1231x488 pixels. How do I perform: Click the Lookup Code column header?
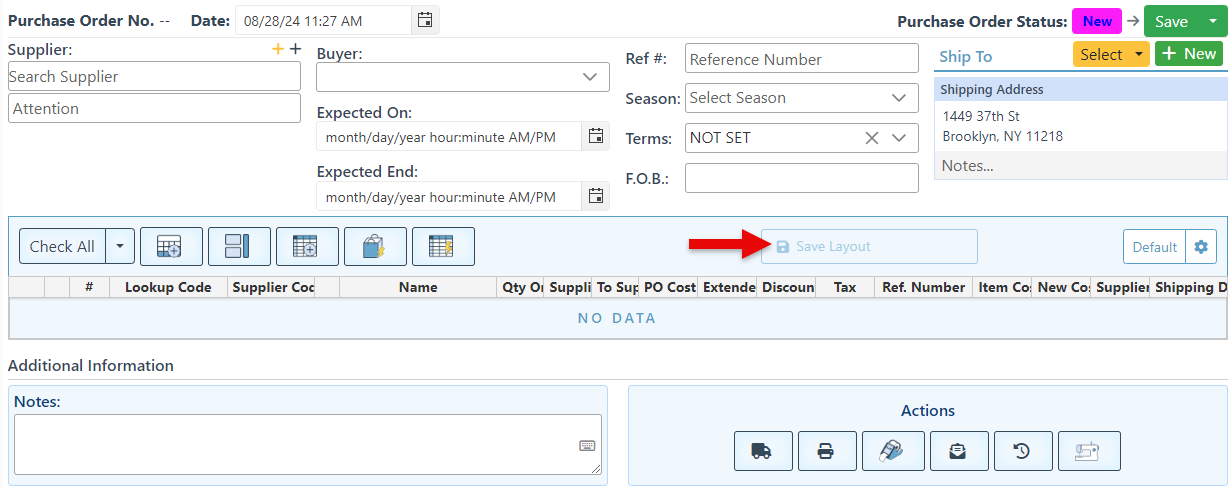click(168, 287)
